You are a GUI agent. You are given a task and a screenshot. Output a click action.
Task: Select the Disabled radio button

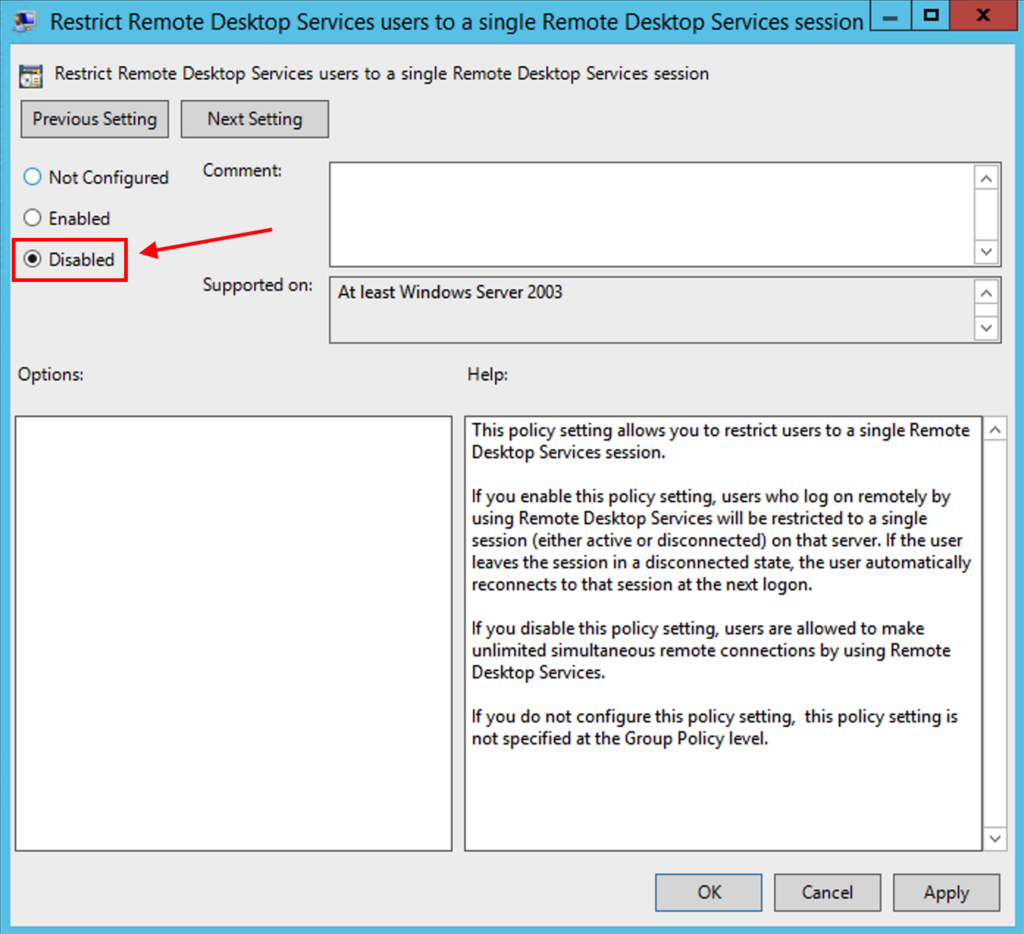[34, 259]
